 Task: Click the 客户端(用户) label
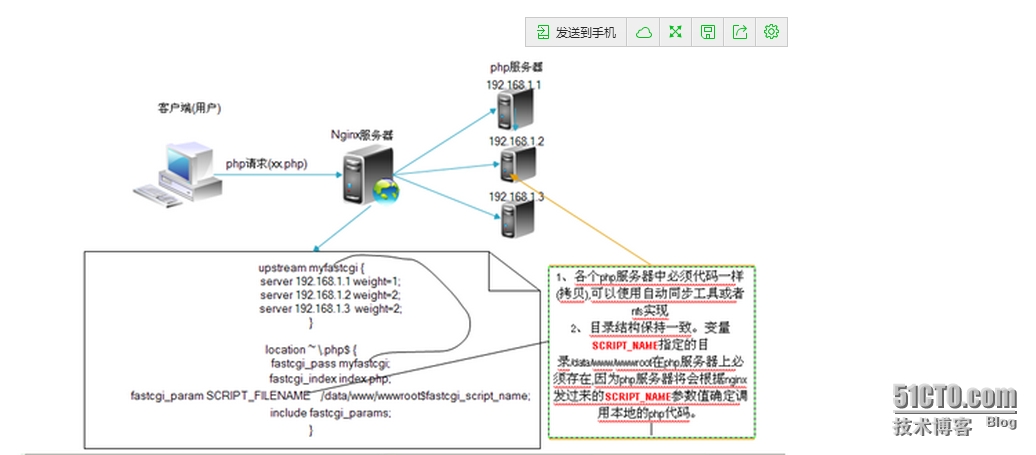pos(189,109)
